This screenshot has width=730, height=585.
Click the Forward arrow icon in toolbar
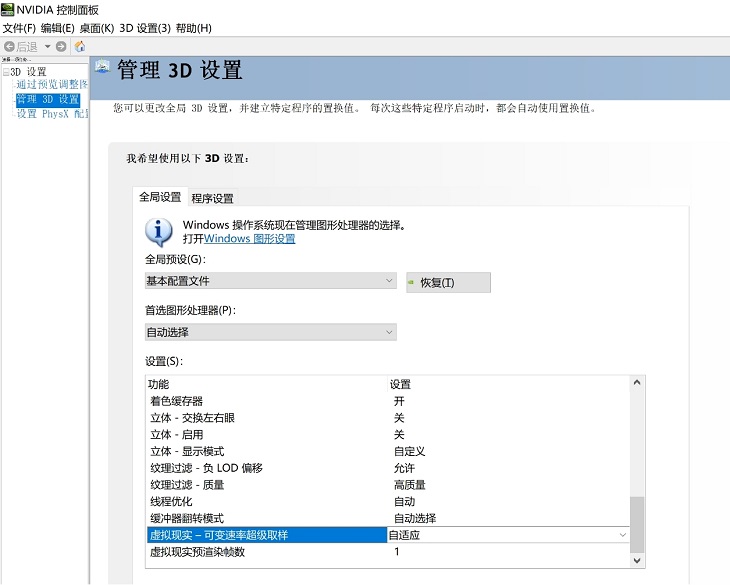point(61,46)
